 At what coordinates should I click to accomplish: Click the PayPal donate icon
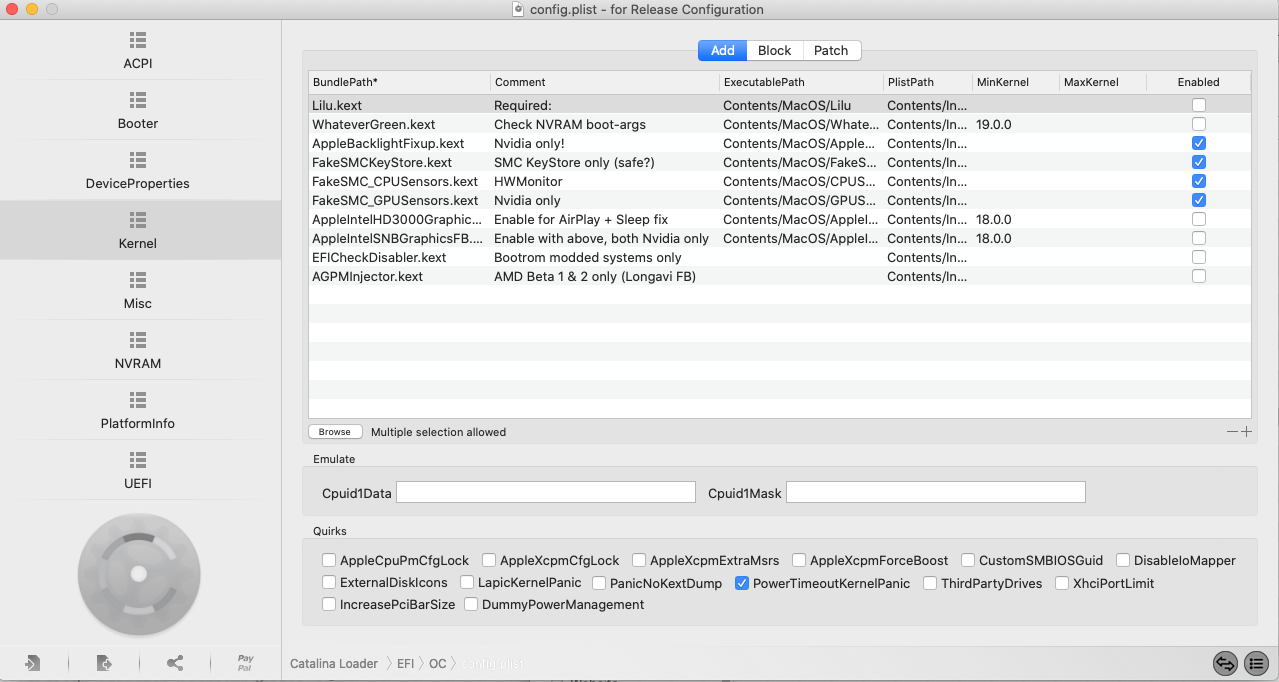pyautogui.click(x=245, y=663)
